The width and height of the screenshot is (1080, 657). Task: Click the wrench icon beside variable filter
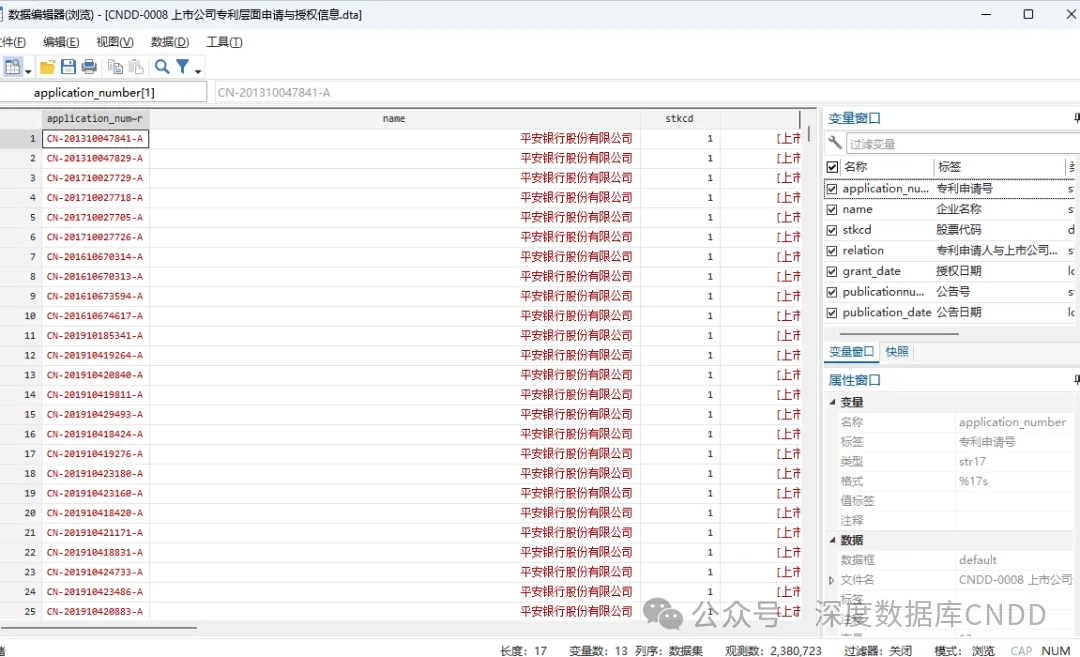tap(835, 143)
